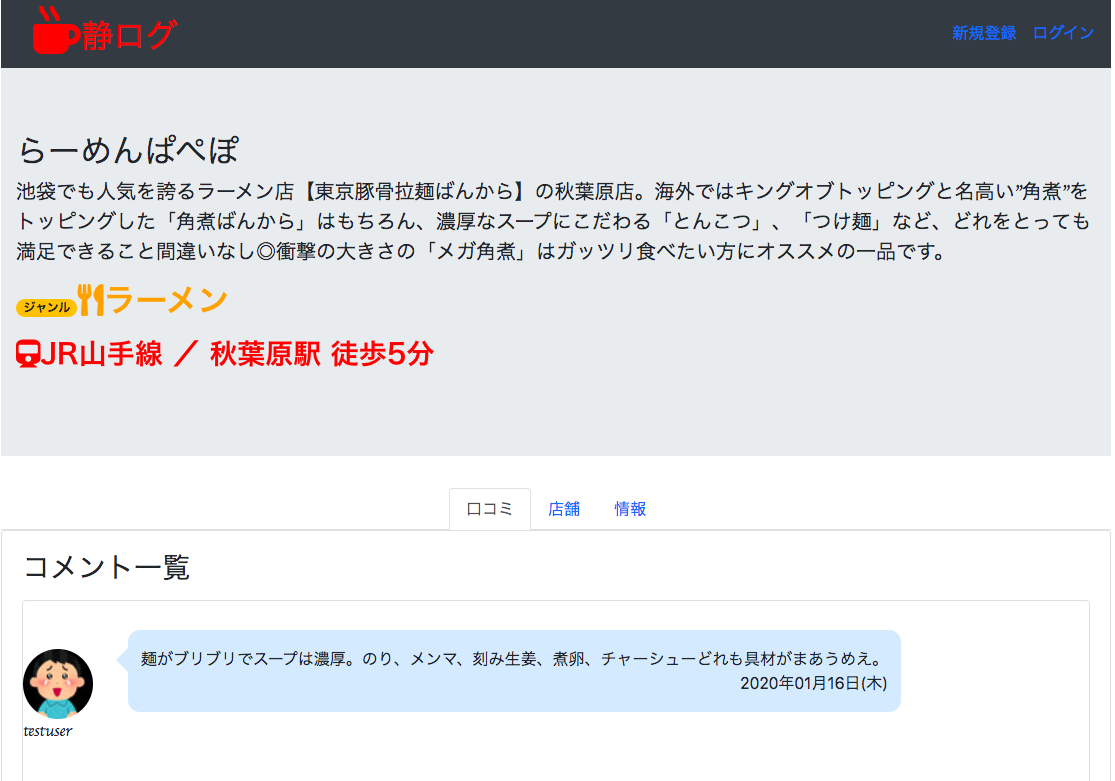Select the 口コミ tab

coord(490,509)
